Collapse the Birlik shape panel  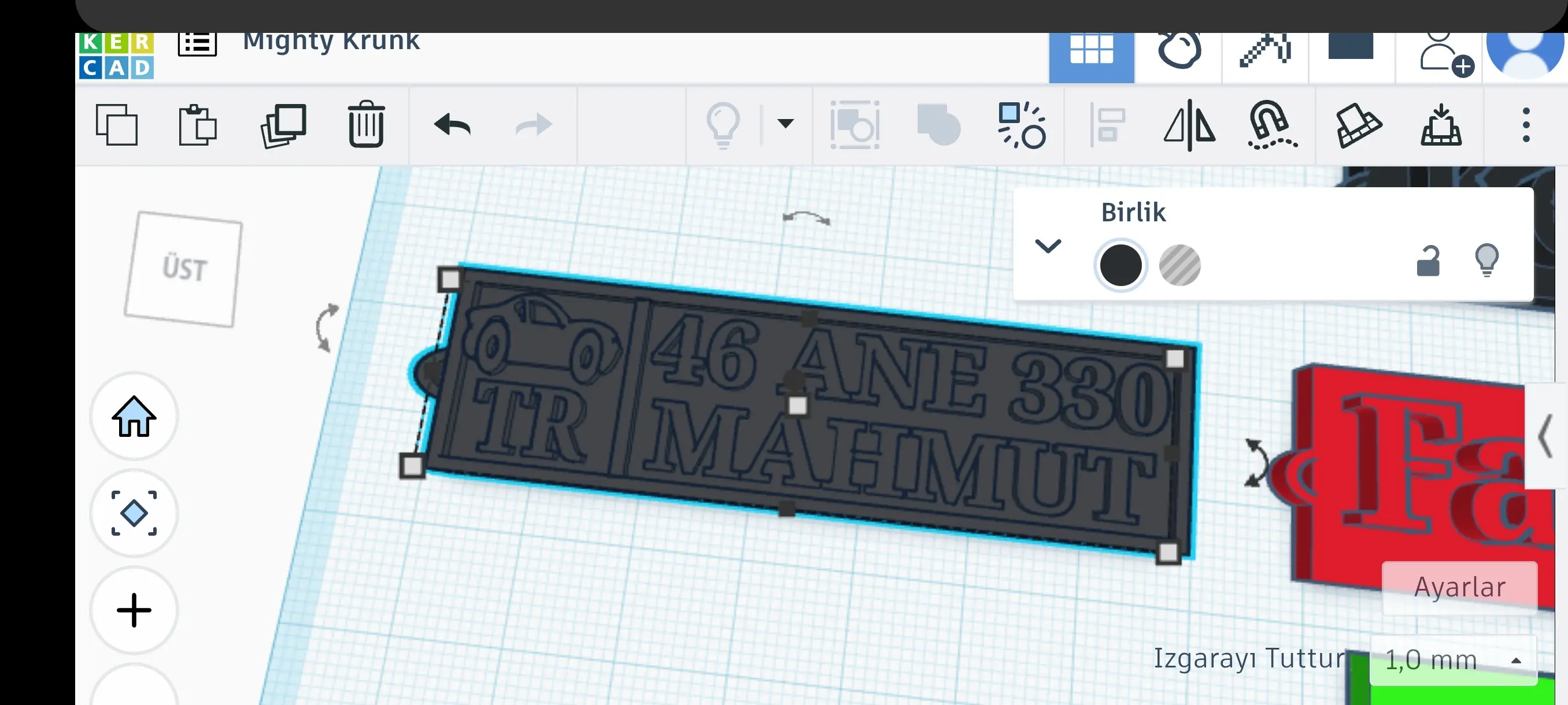coord(1048,246)
